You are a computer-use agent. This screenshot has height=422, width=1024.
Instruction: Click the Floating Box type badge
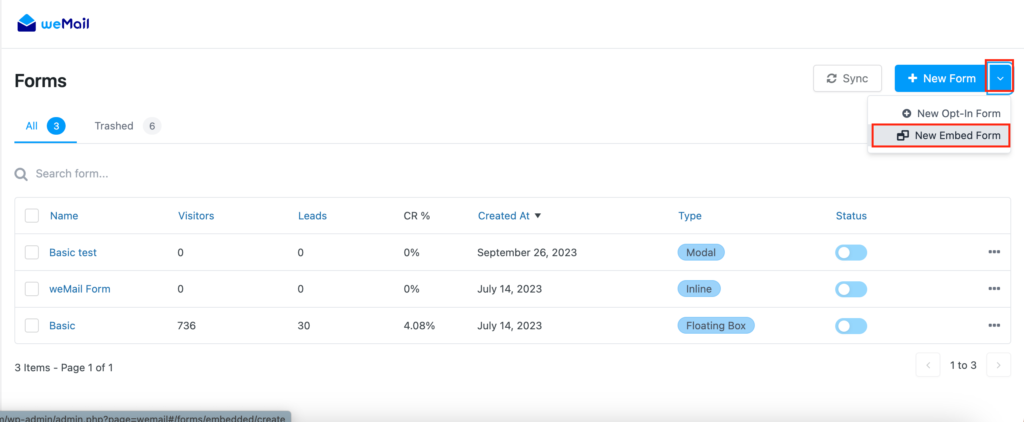coord(716,325)
